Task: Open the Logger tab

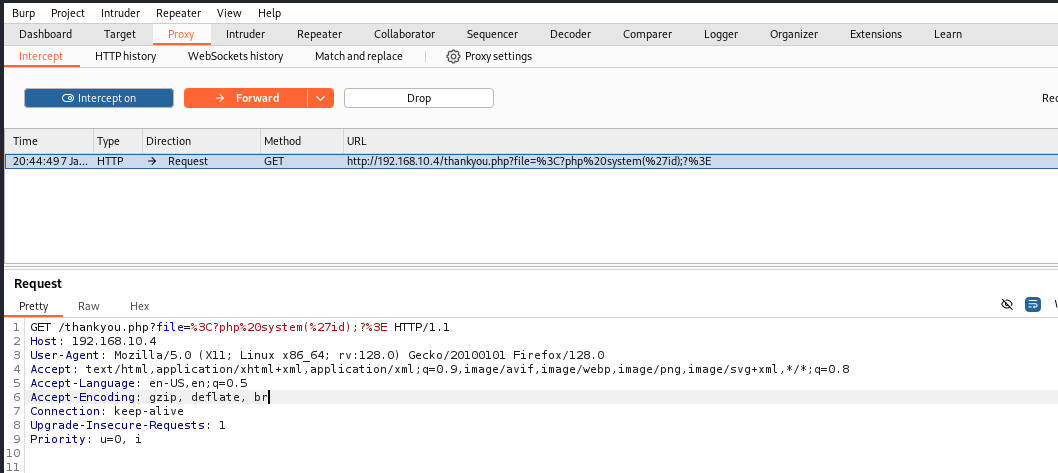Action: coord(721,34)
